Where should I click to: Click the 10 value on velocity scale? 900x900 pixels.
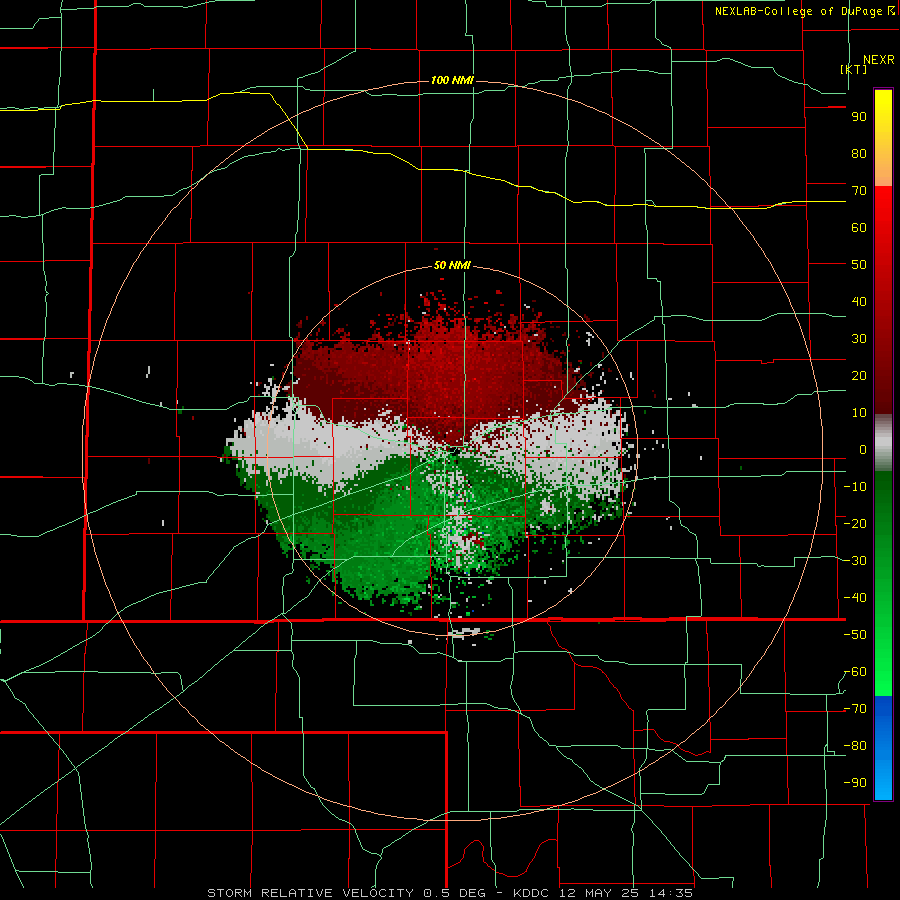point(859,413)
